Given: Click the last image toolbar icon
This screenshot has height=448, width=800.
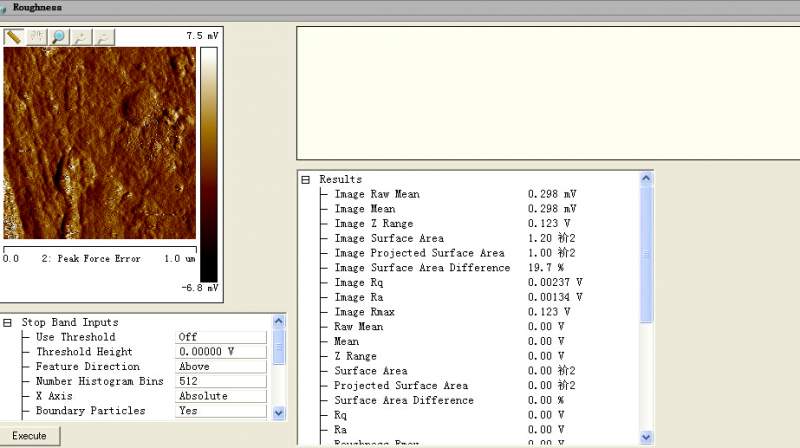Looking at the screenshot, I should click(x=104, y=37).
